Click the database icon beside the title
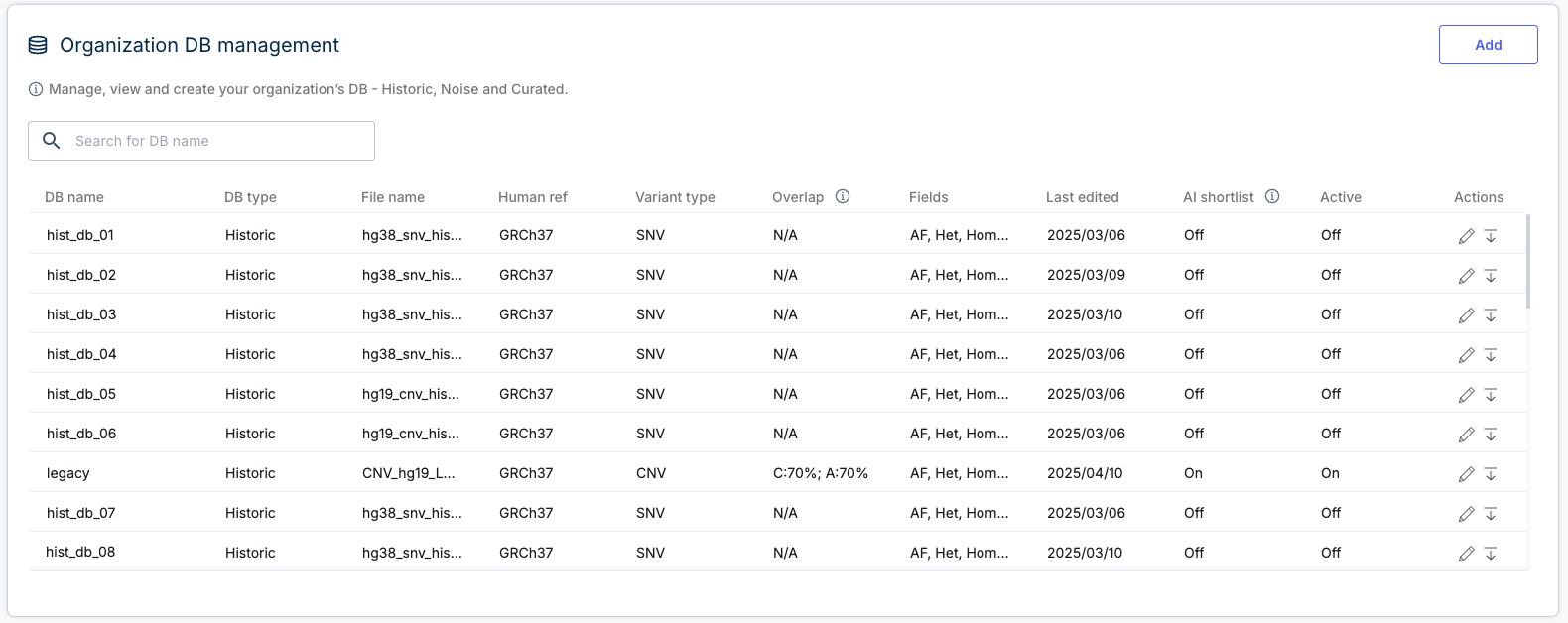 (x=38, y=45)
